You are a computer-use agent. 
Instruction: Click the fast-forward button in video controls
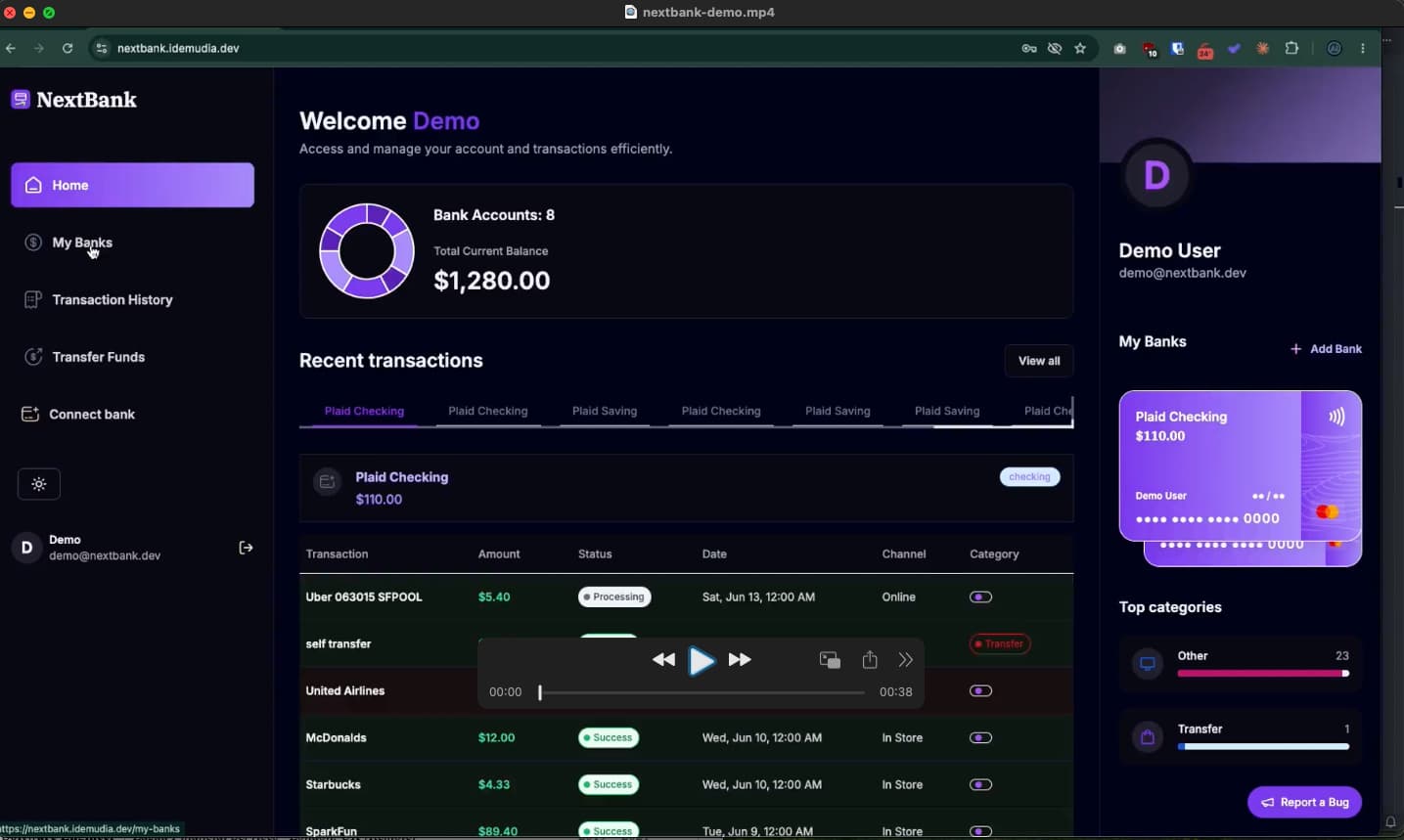pos(740,660)
